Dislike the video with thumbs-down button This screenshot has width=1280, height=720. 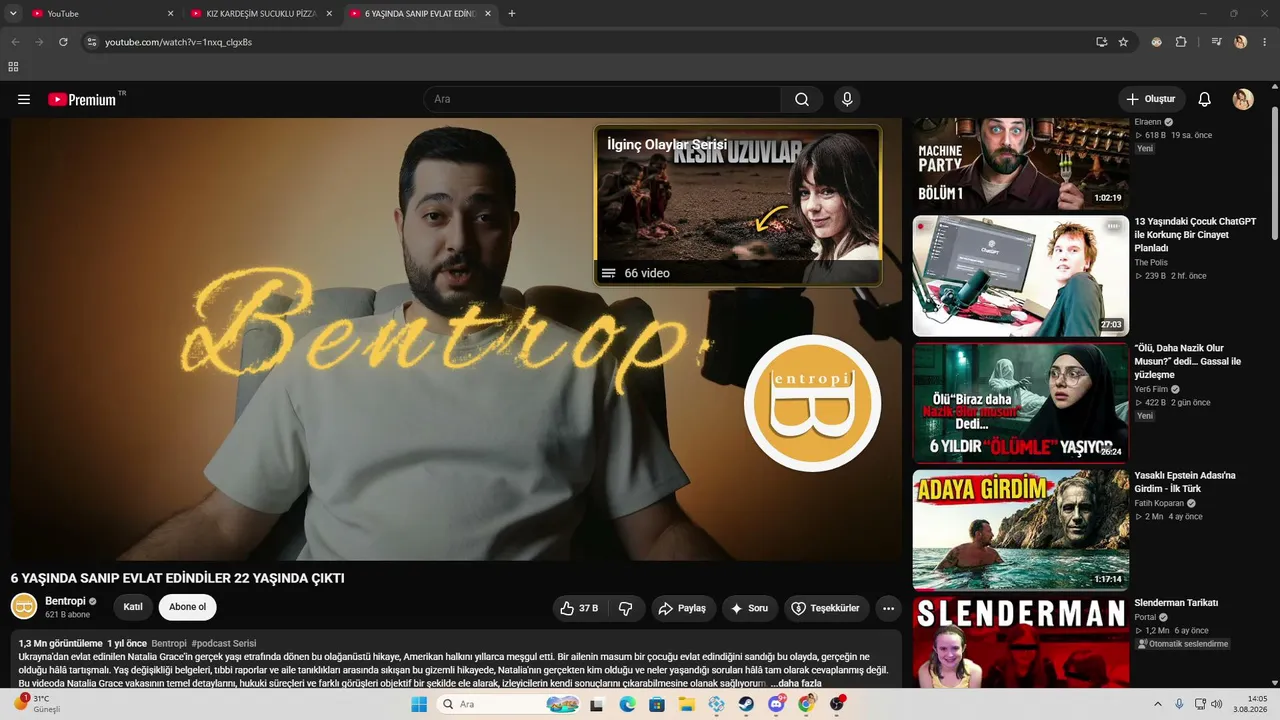(626, 608)
